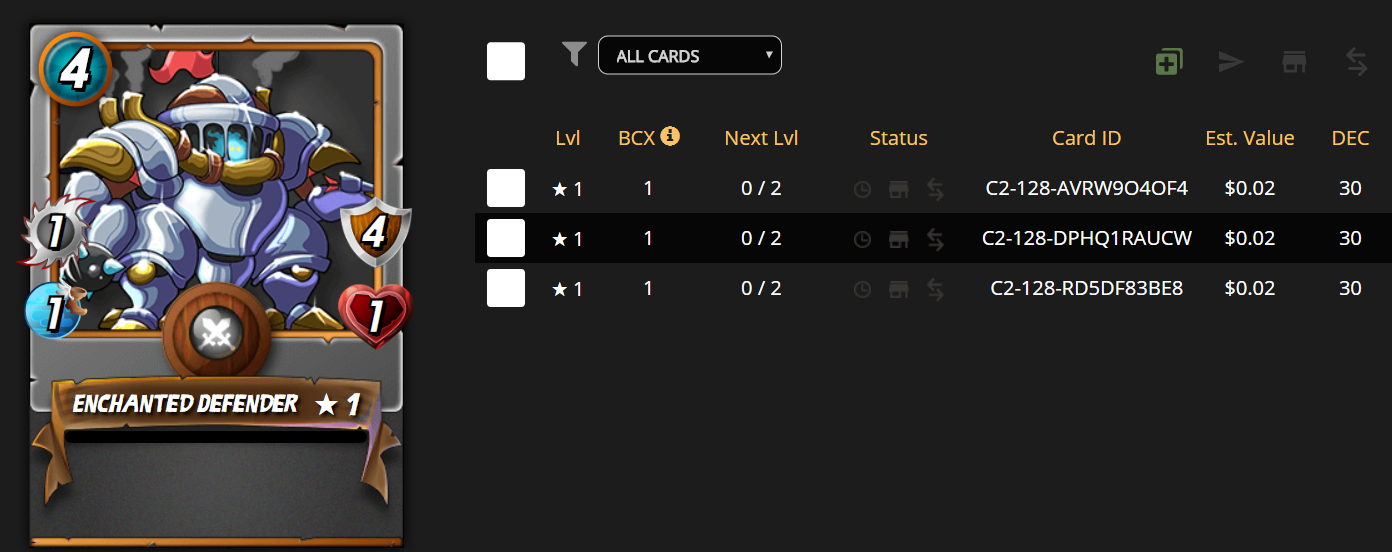Sort by the Est. Value column header

point(1250,138)
